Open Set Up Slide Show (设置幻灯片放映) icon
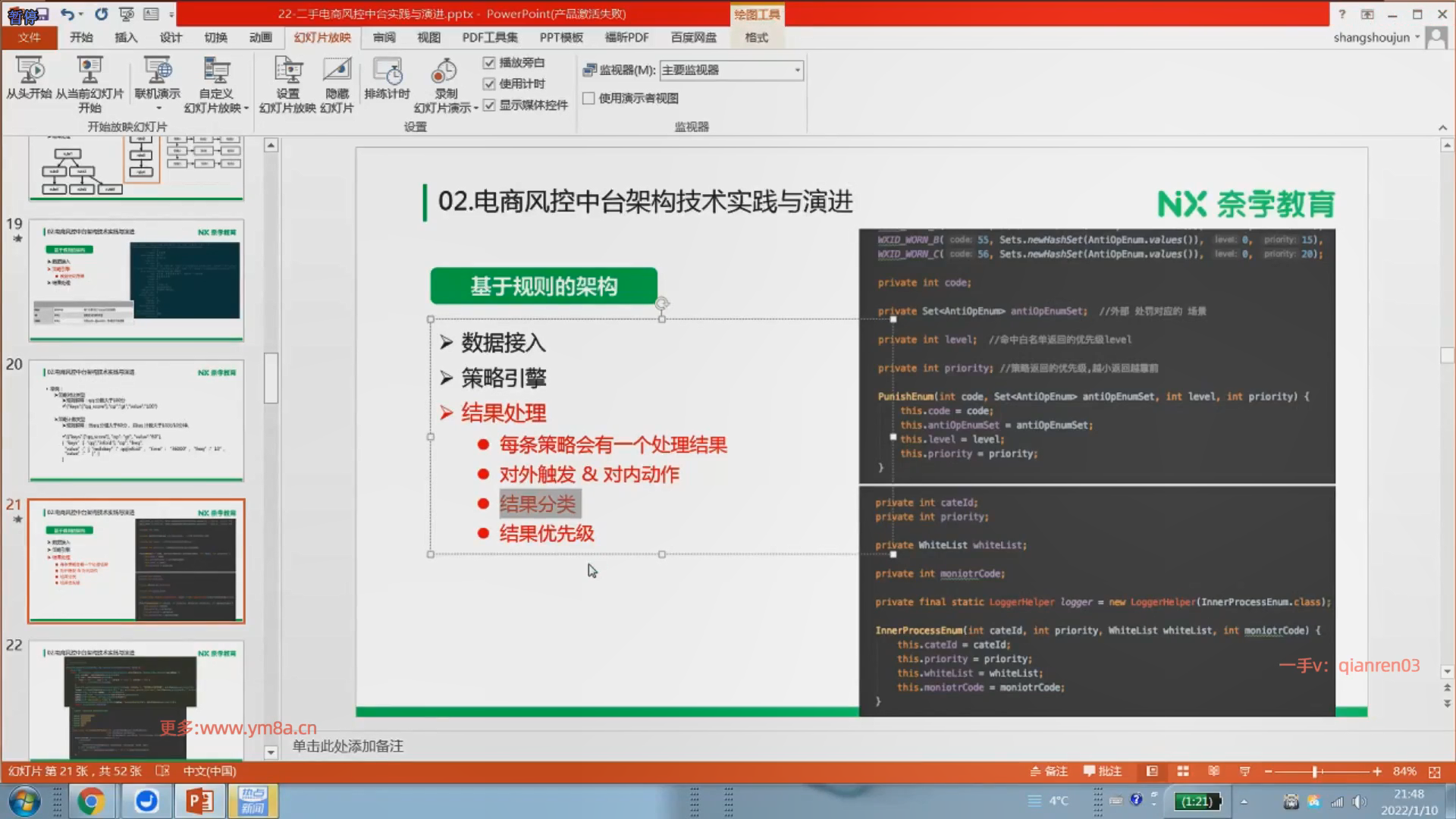The image size is (1456, 819). (x=287, y=71)
